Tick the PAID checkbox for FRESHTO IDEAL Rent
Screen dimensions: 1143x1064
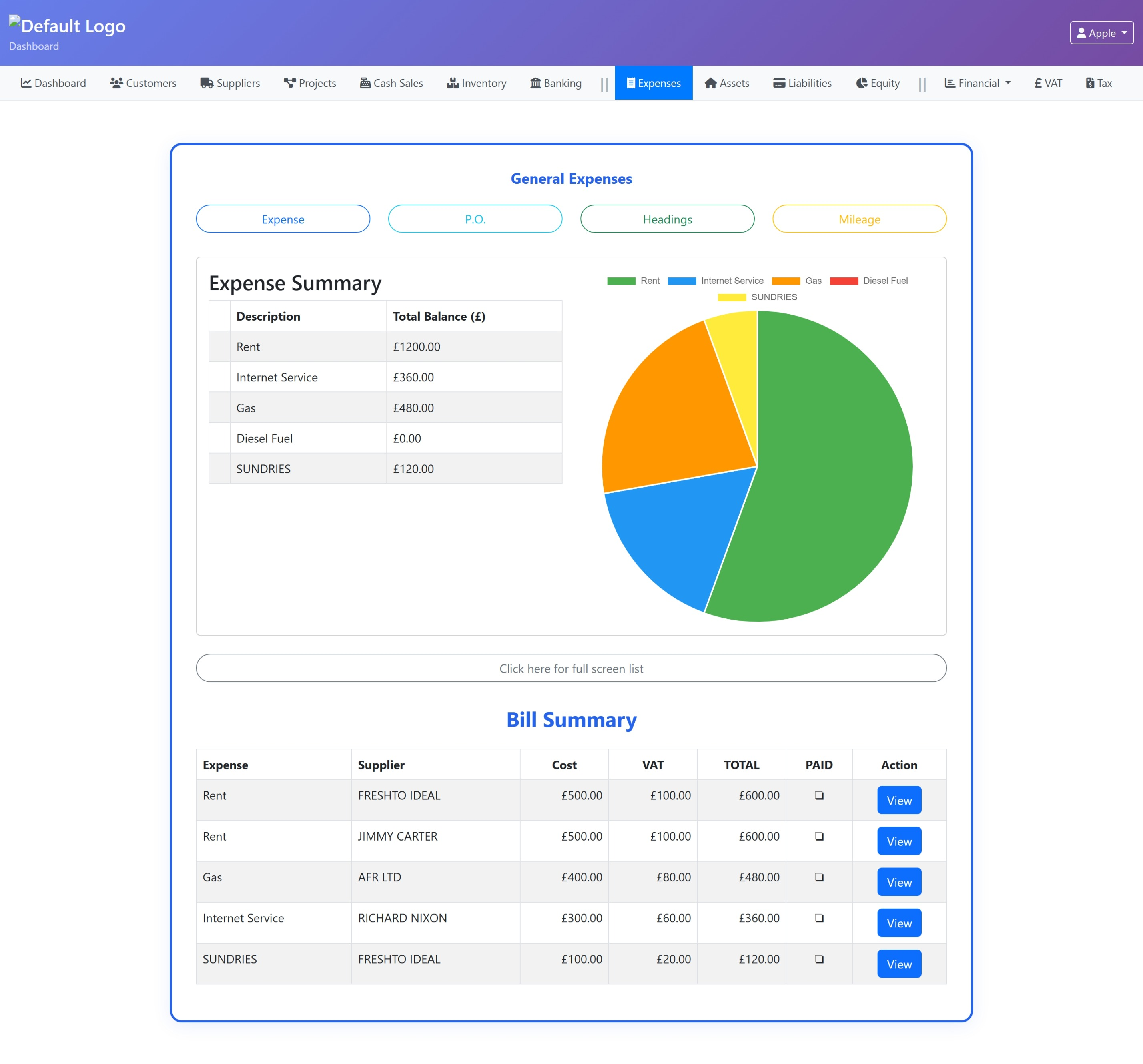pos(819,795)
